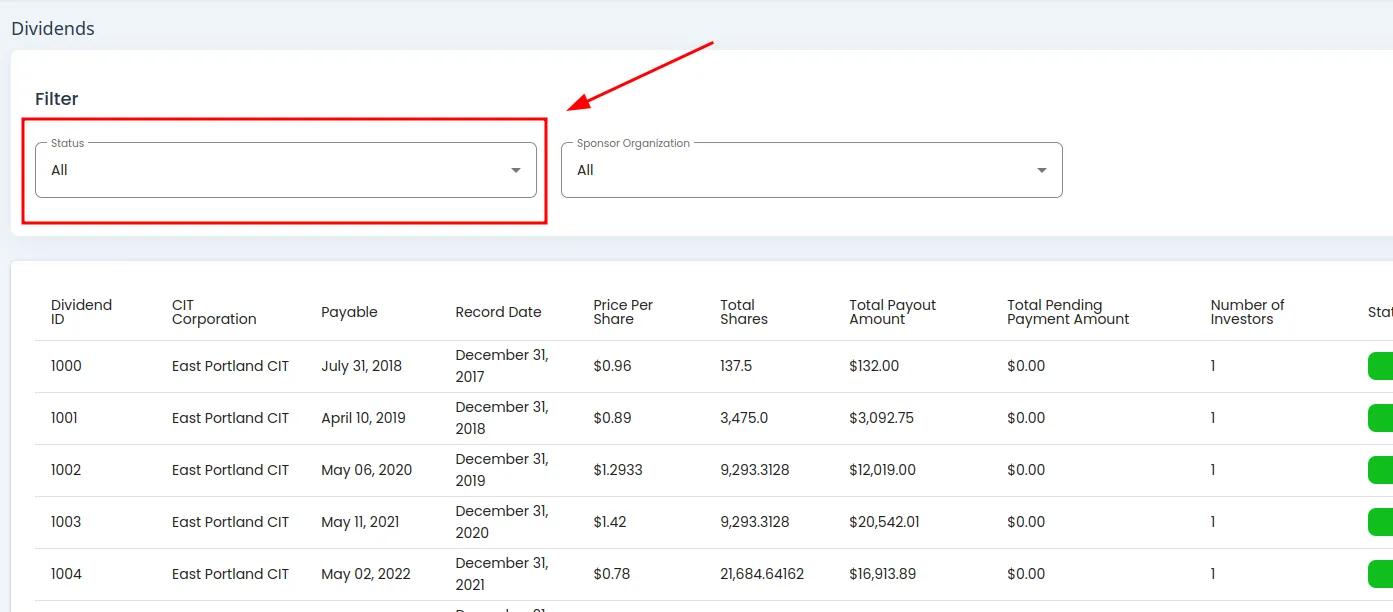Image resolution: width=1393 pixels, height=612 pixels.
Task: Click the green status badge for dividend 1001
Action: [1380, 418]
